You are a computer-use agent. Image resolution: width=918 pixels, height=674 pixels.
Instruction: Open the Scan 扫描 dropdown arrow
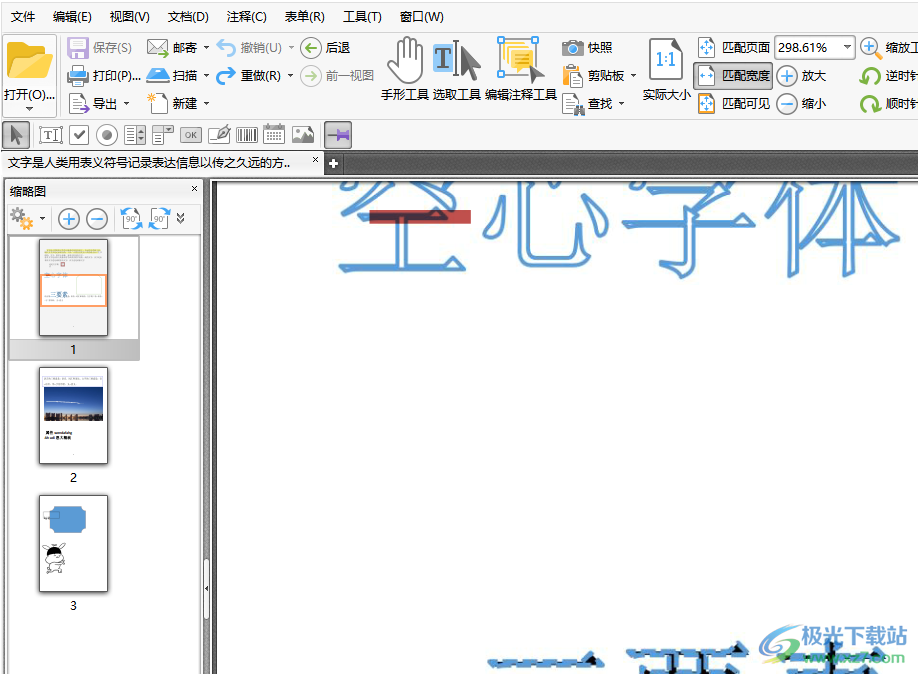(x=206, y=76)
